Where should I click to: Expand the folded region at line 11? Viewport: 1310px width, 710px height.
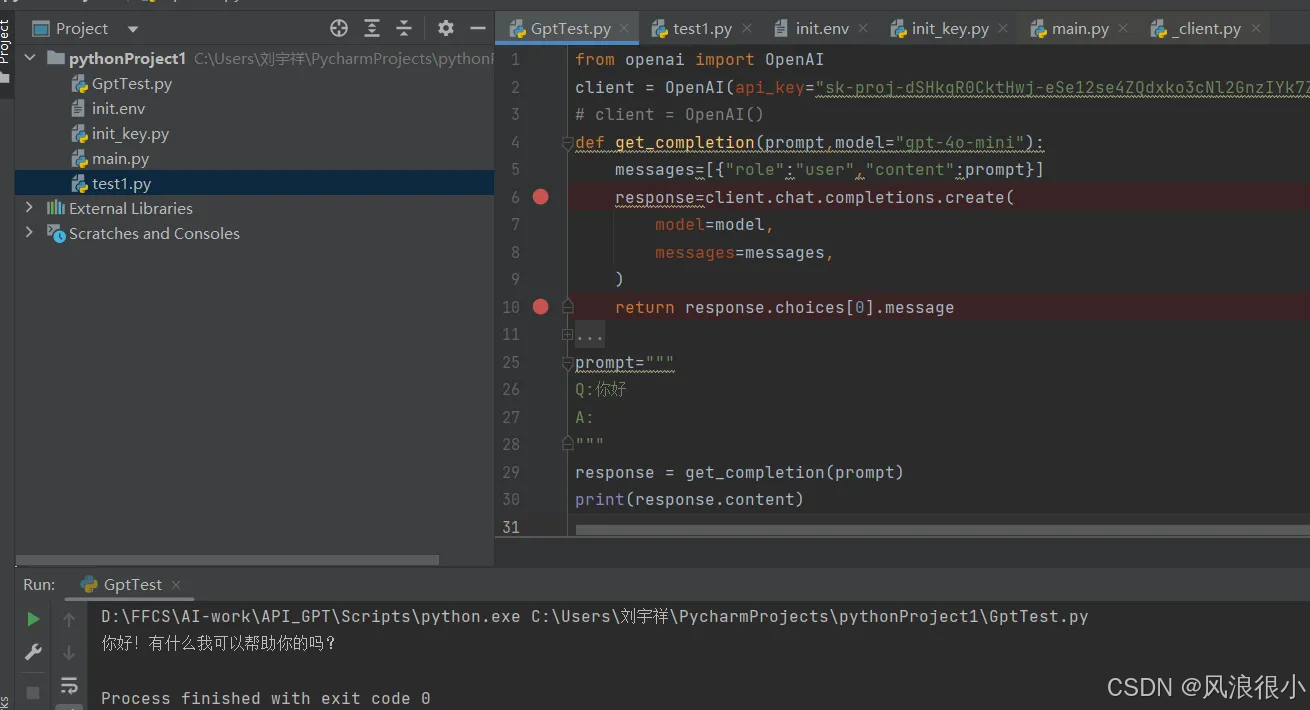point(567,335)
